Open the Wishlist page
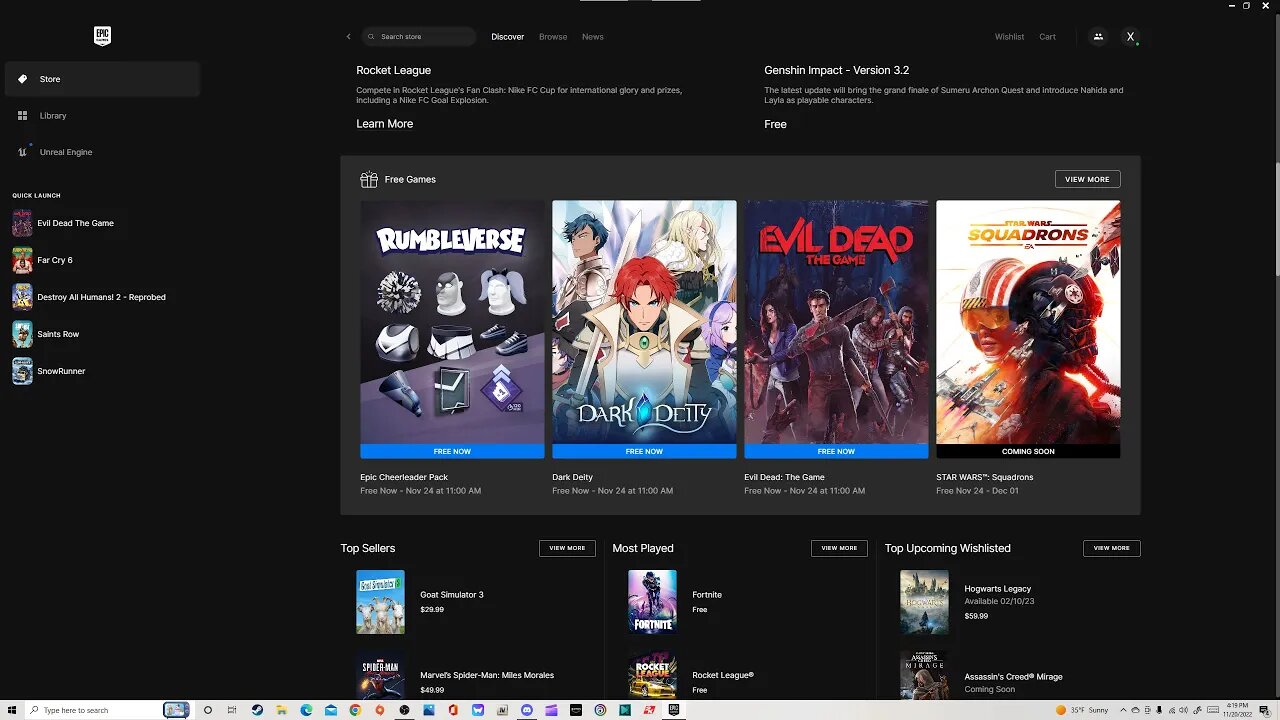The image size is (1280, 720). tap(1009, 37)
